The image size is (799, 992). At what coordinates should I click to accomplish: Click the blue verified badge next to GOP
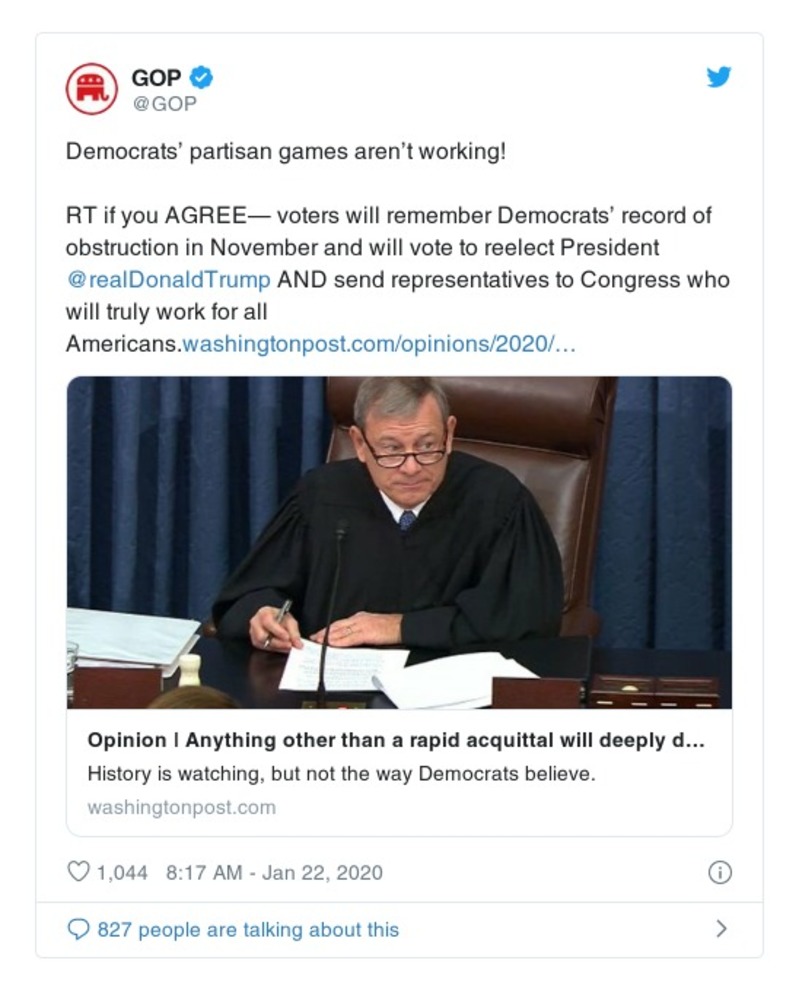202,76
